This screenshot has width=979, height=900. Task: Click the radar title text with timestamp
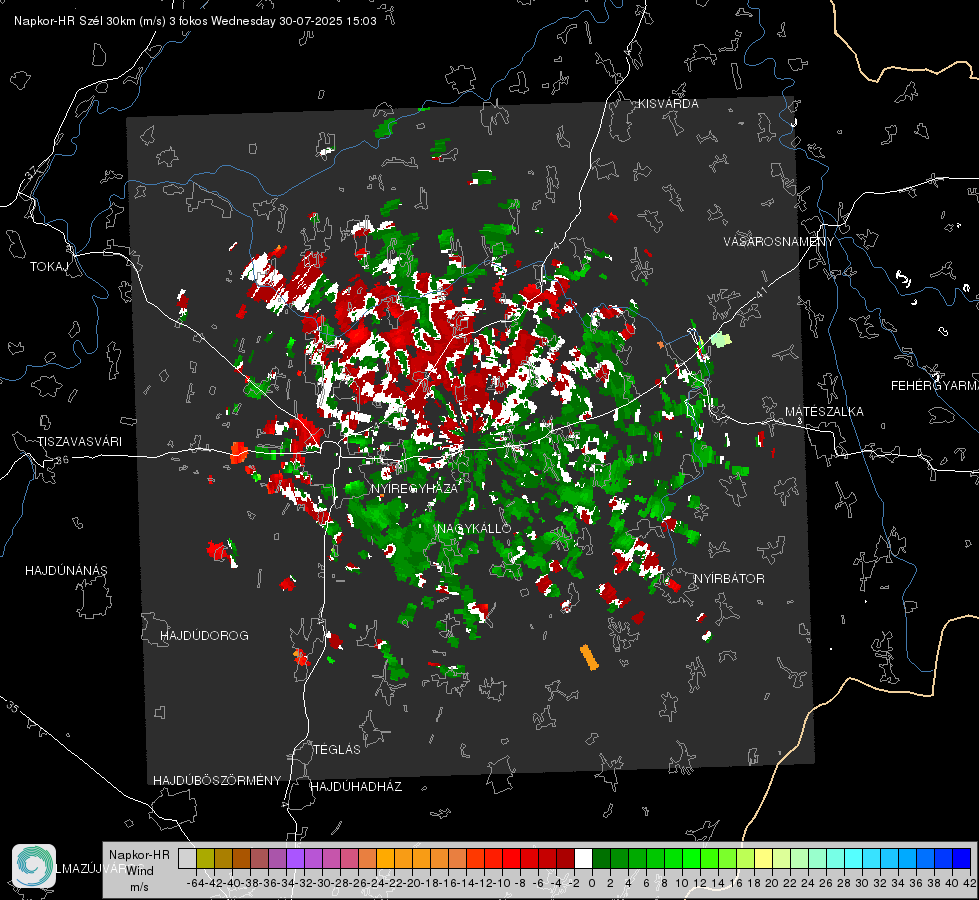click(x=195, y=21)
